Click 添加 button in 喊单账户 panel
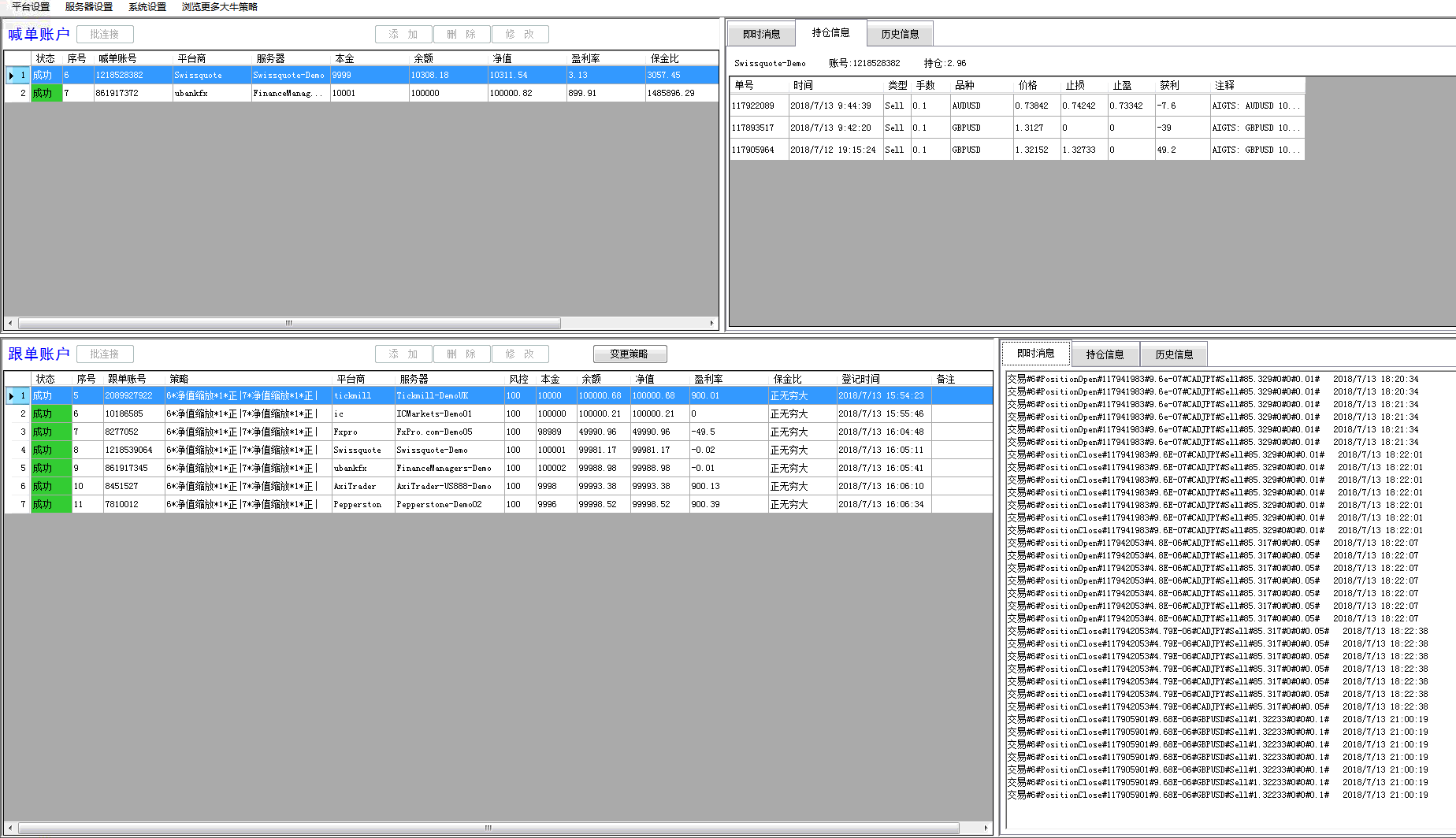Image resolution: width=1456 pixels, height=838 pixels. [x=403, y=35]
